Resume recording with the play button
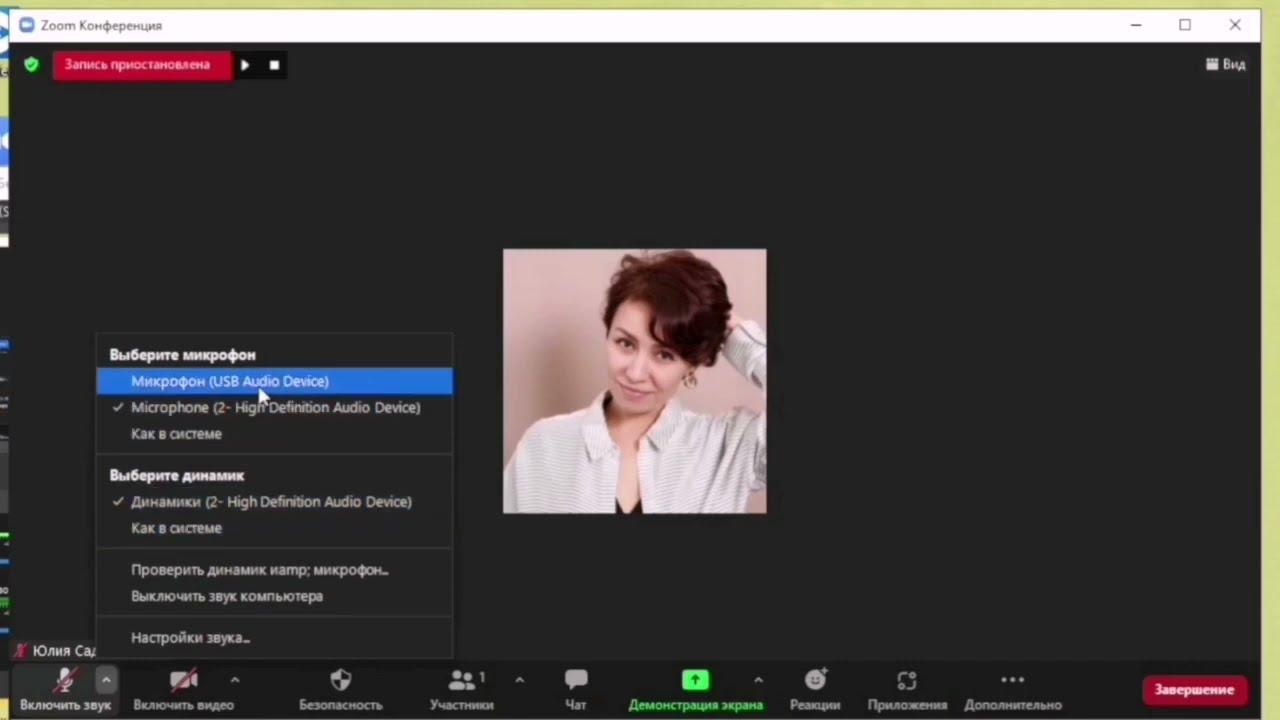Viewport: 1280px width, 720px height. [x=245, y=65]
